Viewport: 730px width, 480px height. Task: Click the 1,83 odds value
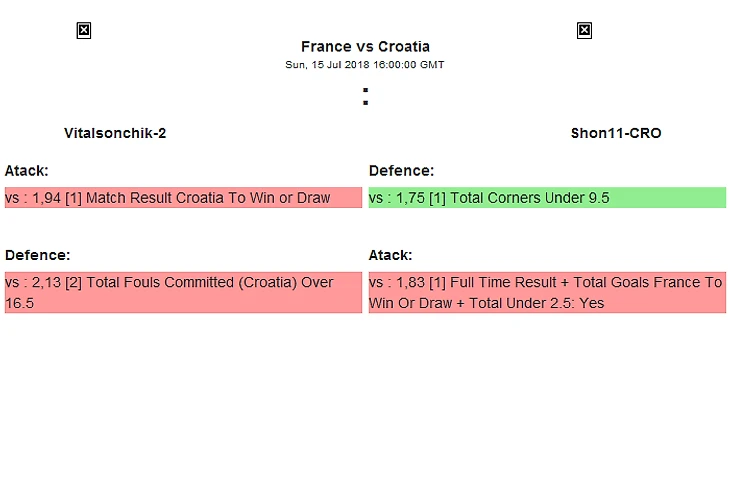tap(410, 283)
